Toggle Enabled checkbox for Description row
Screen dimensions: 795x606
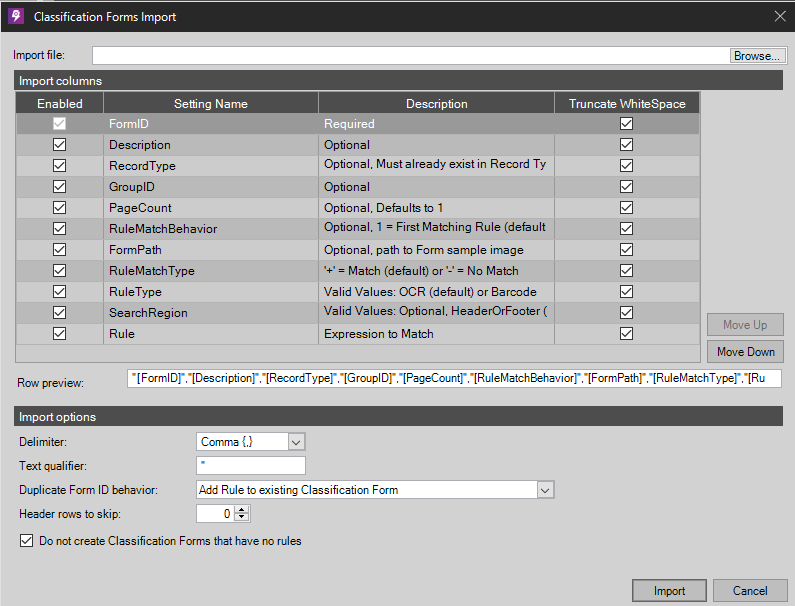tap(59, 145)
